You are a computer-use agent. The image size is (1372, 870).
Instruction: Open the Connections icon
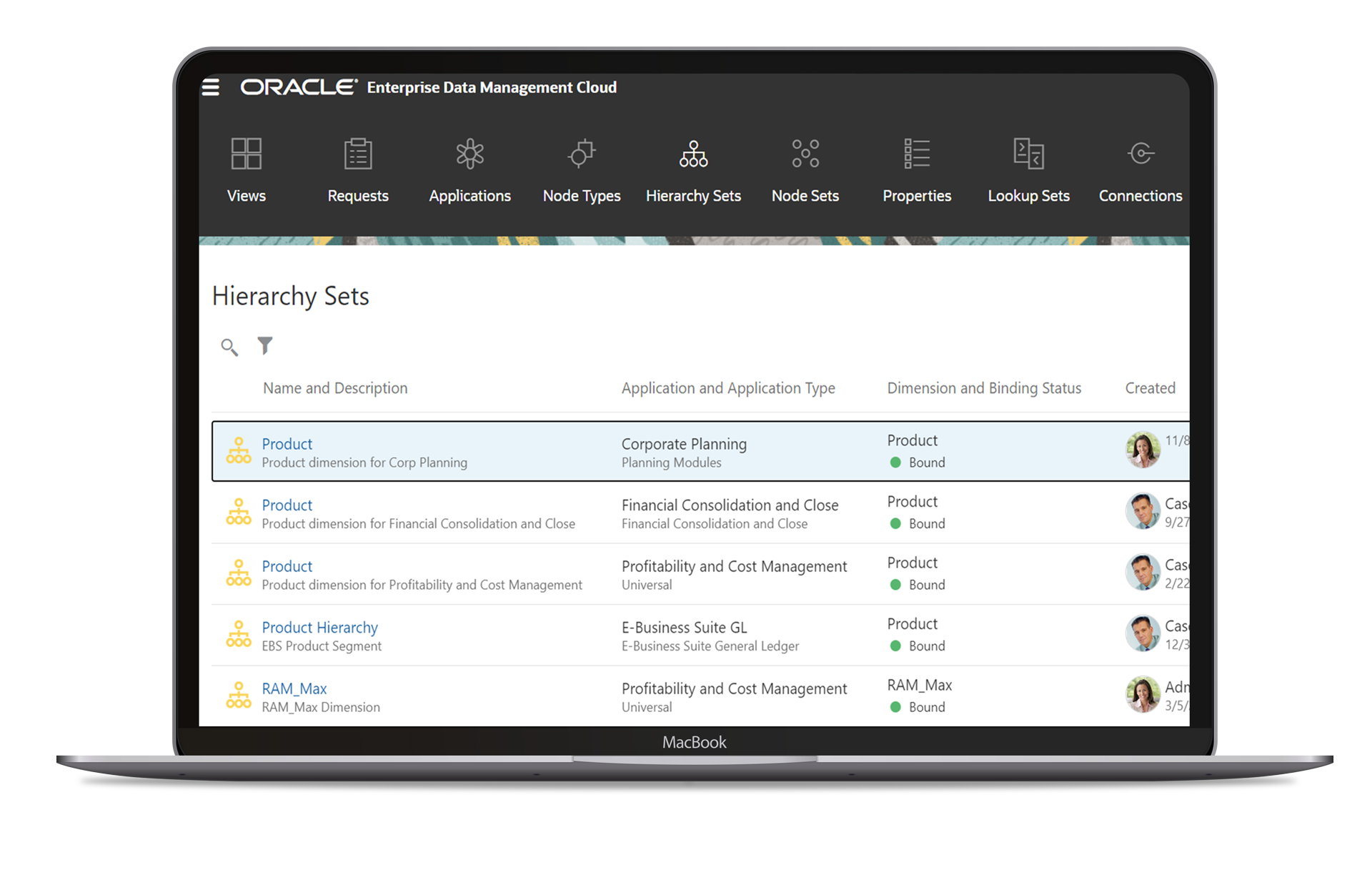pyautogui.click(x=1140, y=153)
